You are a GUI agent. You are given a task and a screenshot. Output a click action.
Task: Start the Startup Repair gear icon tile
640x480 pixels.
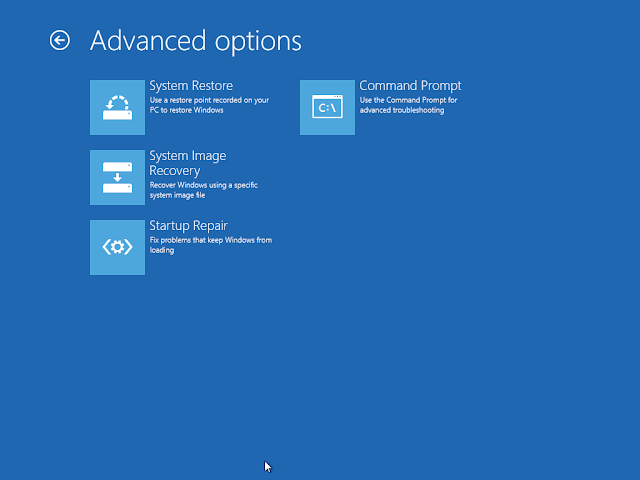118,247
